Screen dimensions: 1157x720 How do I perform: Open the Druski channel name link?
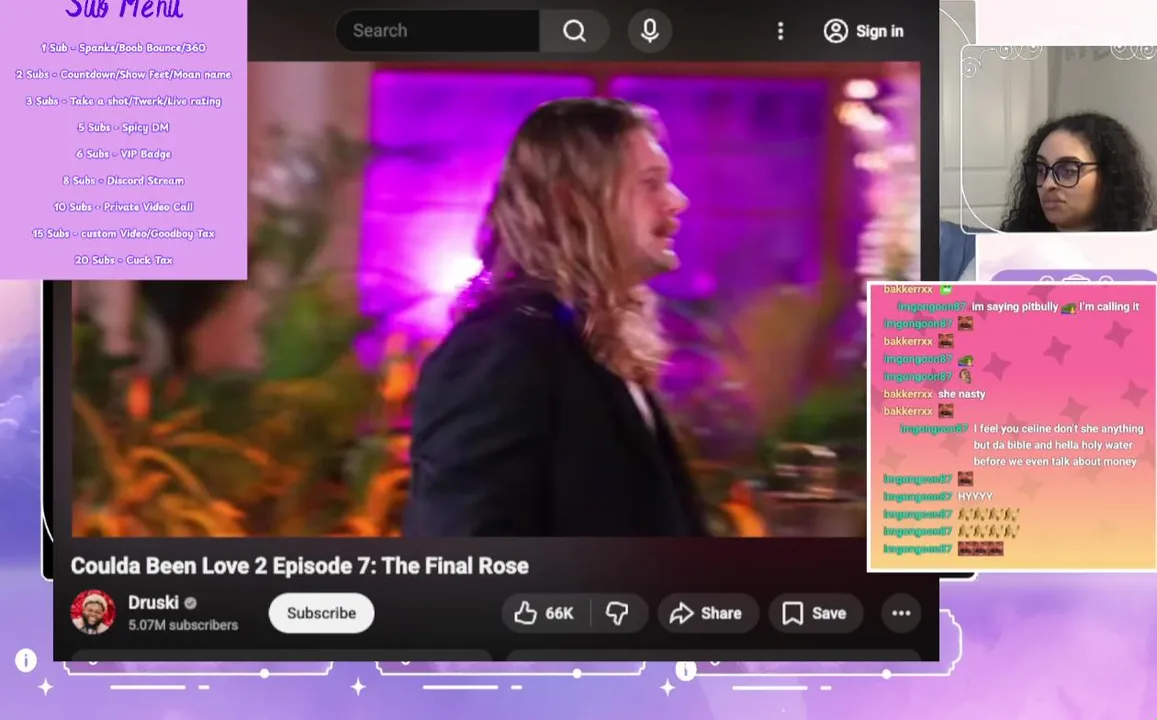(x=153, y=603)
